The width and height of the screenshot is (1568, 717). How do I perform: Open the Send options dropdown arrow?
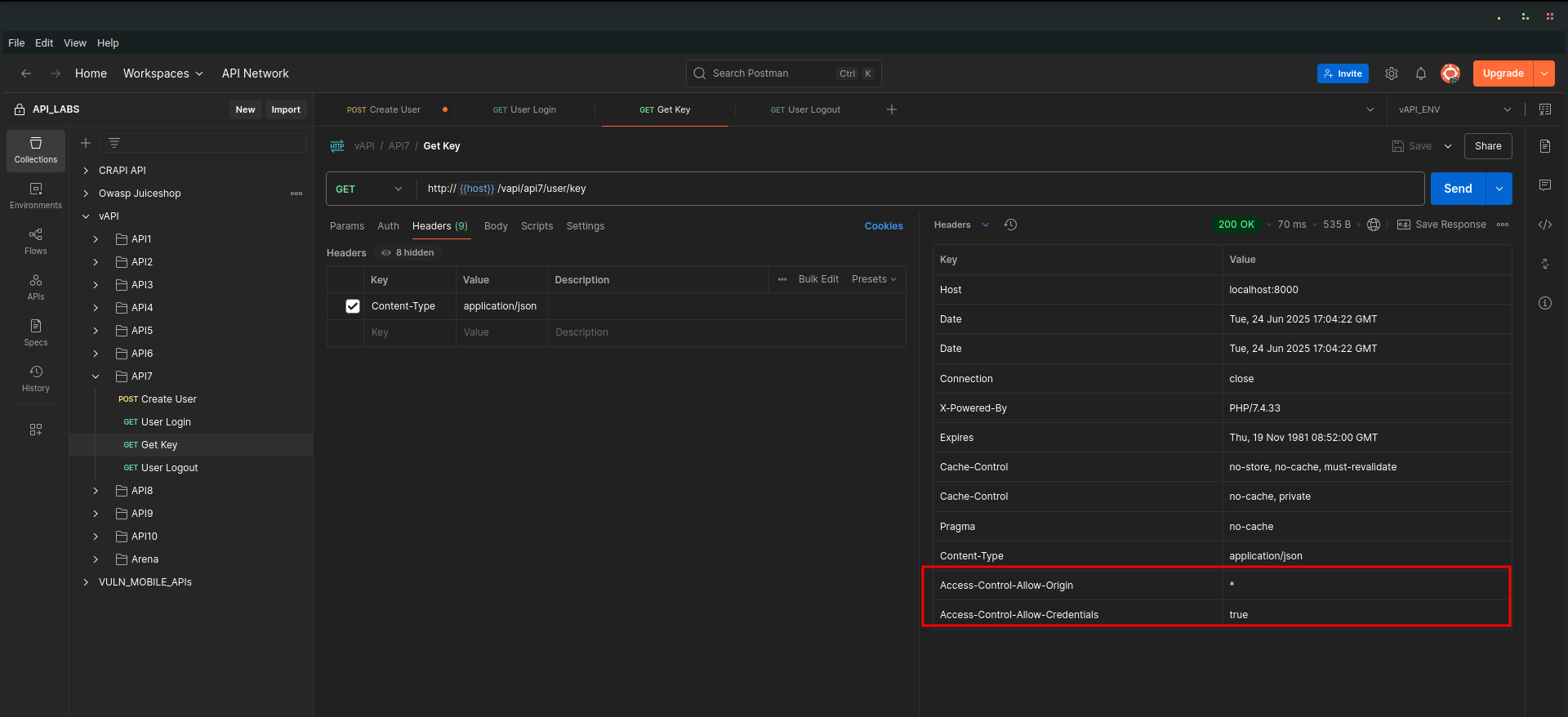pos(1499,189)
